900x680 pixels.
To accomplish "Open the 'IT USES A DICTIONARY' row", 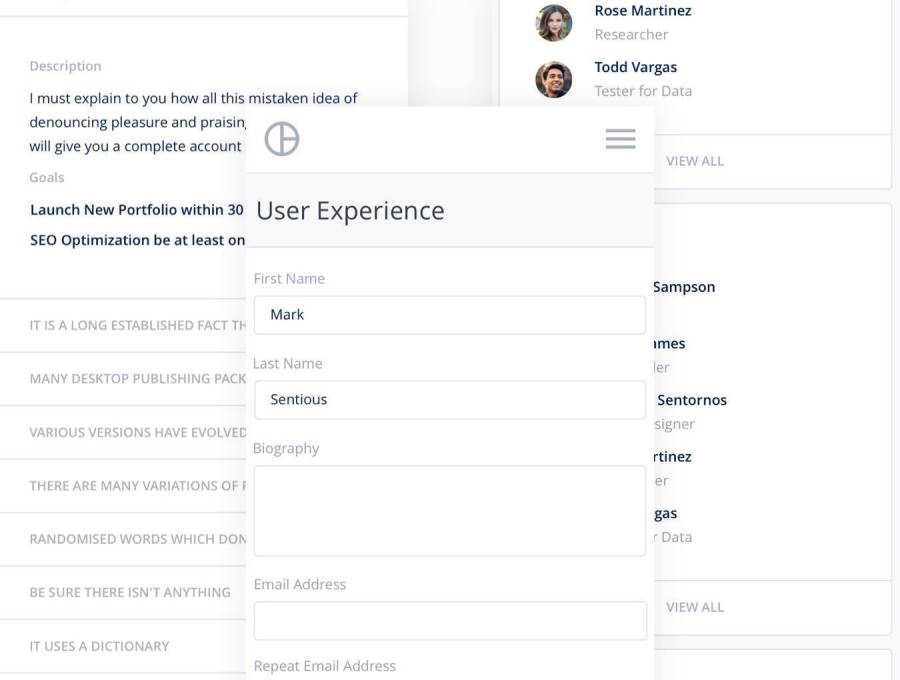I will pyautogui.click(x=123, y=647).
